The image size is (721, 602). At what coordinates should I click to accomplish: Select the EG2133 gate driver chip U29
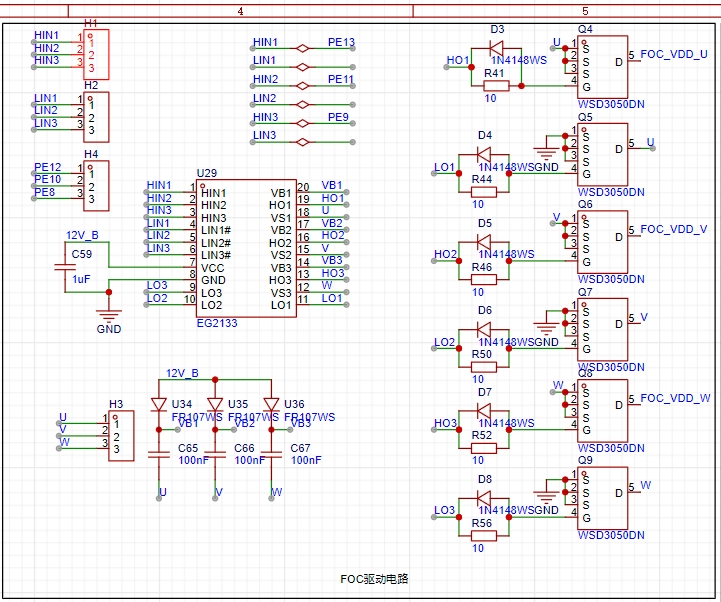click(x=246, y=247)
